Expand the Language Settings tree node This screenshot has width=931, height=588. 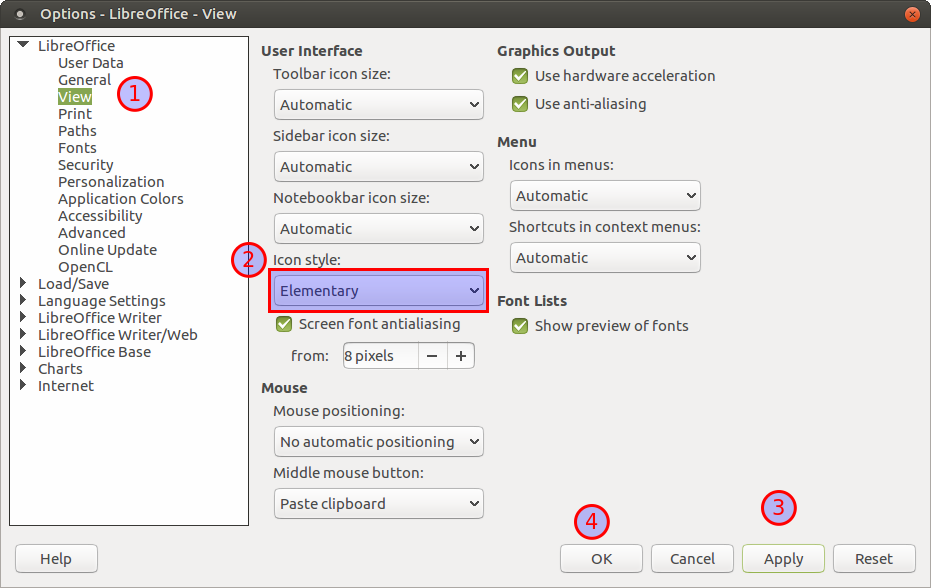point(23,300)
